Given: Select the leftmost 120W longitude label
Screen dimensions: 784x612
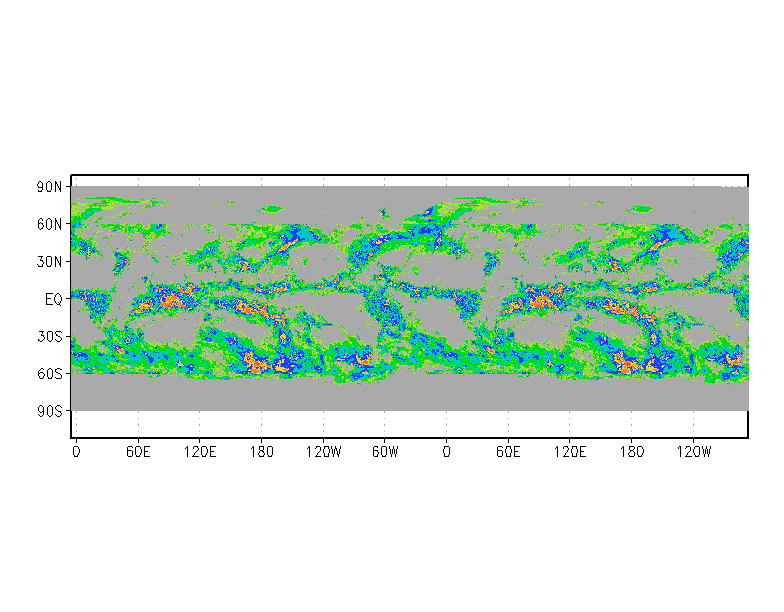Looking at the screenshot, I should pos(324,452).
